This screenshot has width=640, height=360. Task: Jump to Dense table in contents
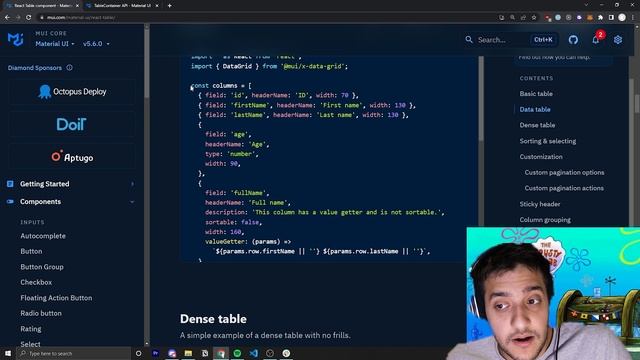tap(537, 125)
